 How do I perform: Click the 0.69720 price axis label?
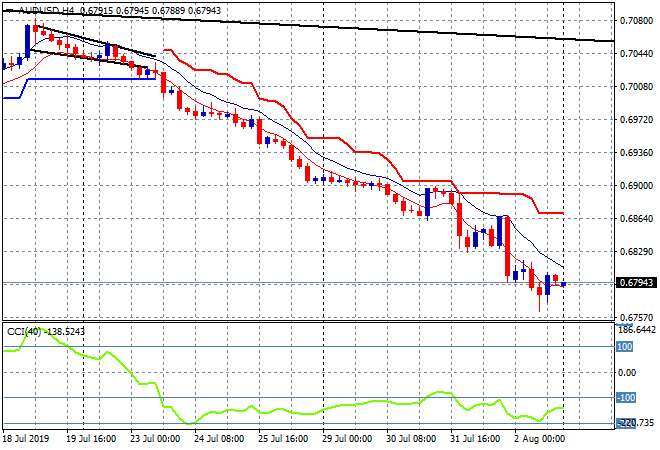pos(636,120)
